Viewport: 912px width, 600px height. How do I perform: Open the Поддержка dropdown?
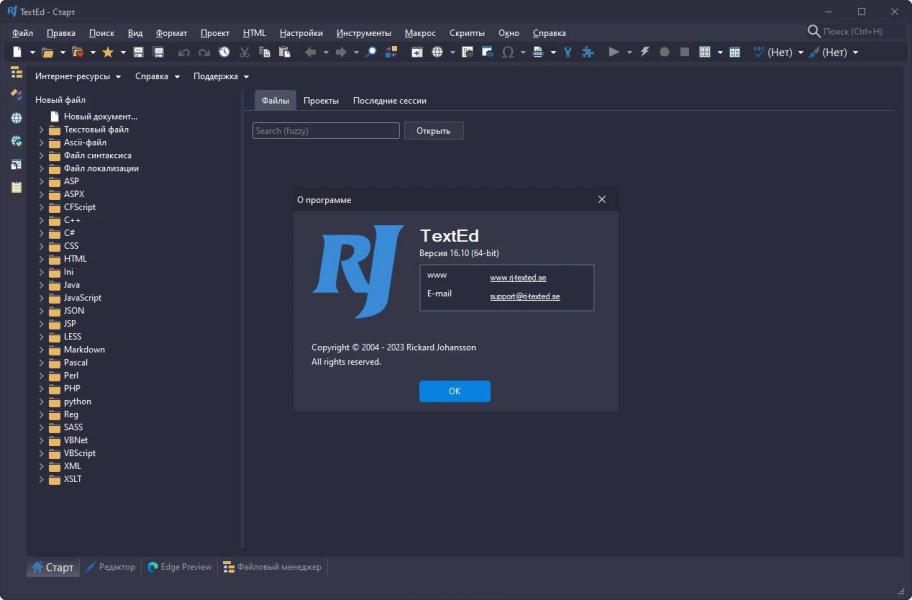(221, 76)
